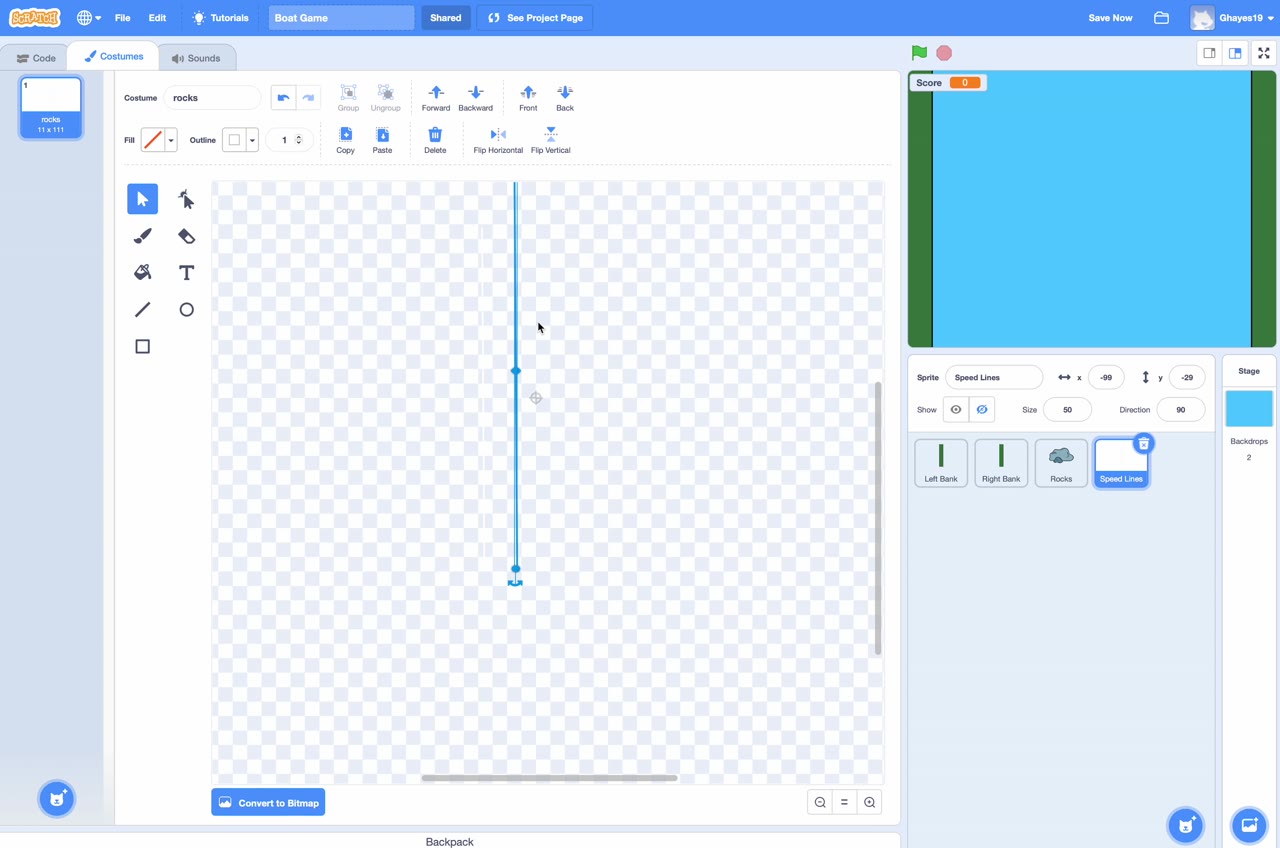Pick the Line tool
This screenshot has width=1280, height=848.
142,309
